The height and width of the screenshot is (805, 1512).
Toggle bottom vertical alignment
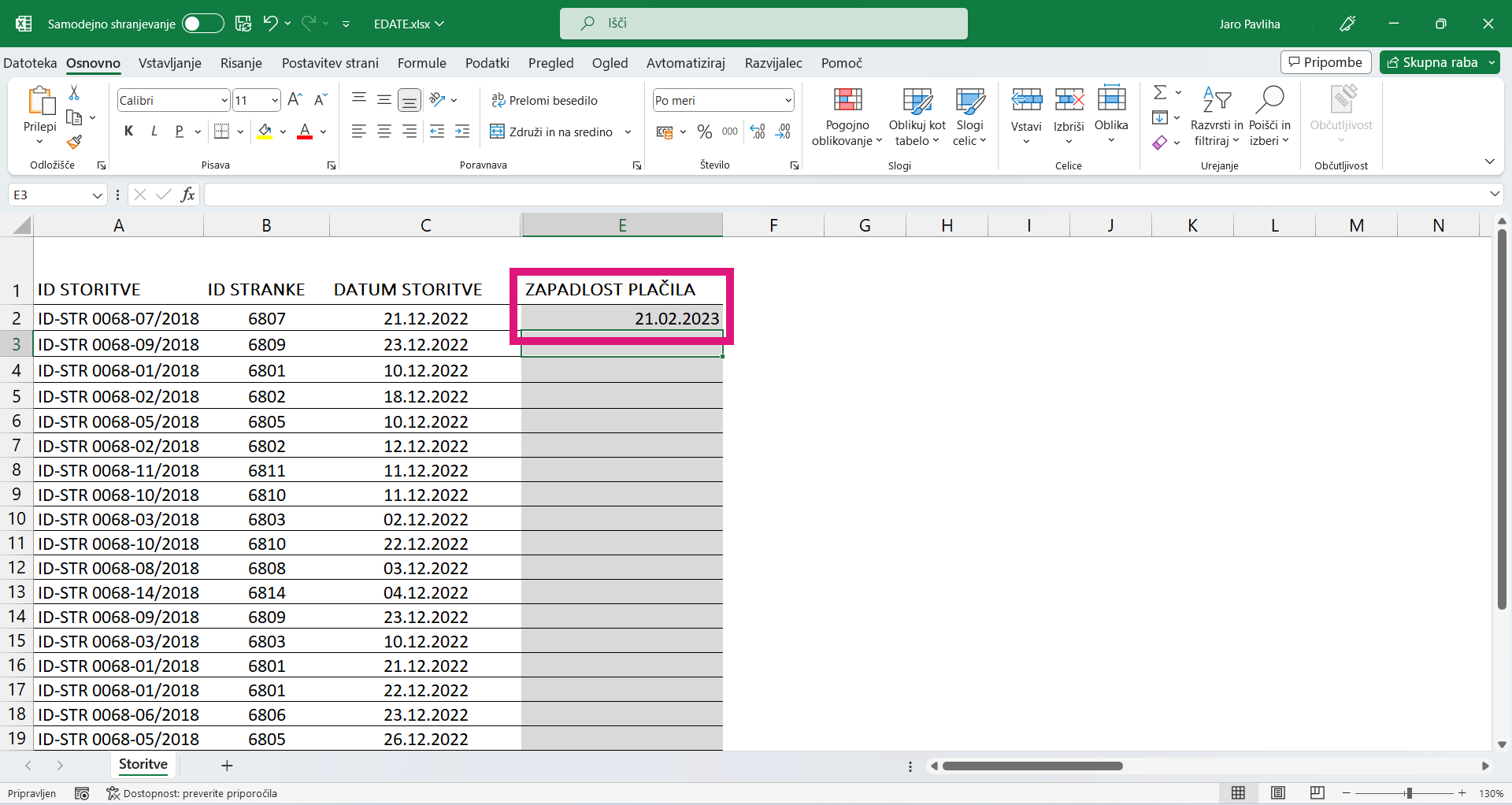[x=409, y=99]
